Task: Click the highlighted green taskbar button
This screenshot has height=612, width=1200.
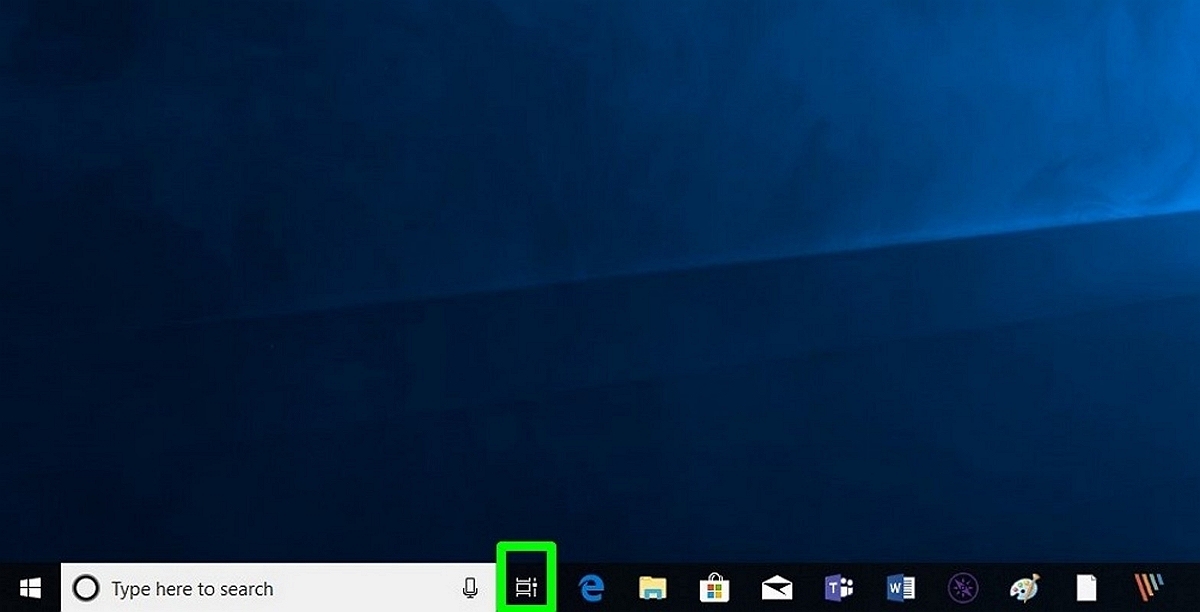Action: tap(529, 588)
